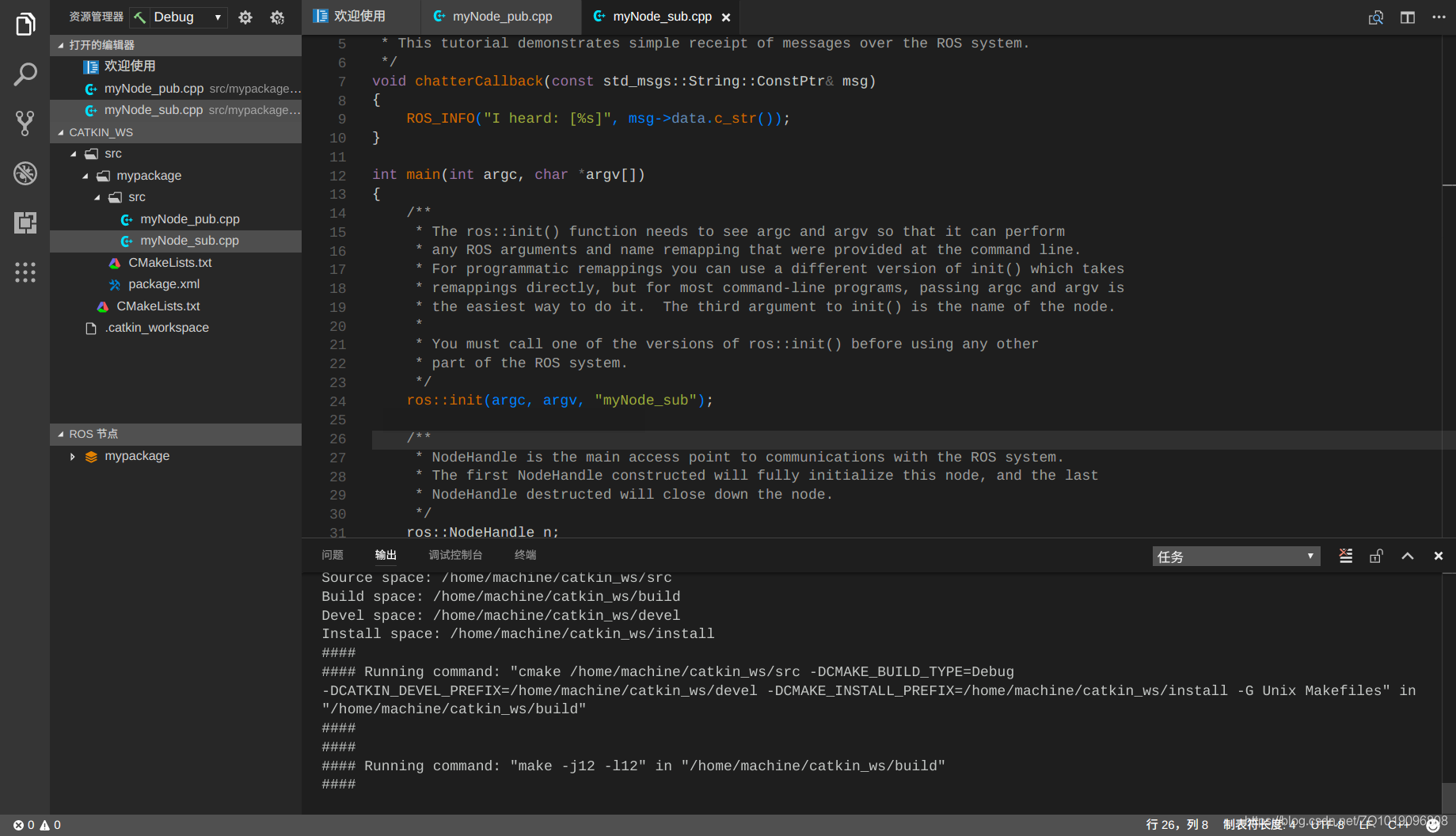Clear the output panel
Viewport: 1456px width, 836px height.
pos(1346,556)
